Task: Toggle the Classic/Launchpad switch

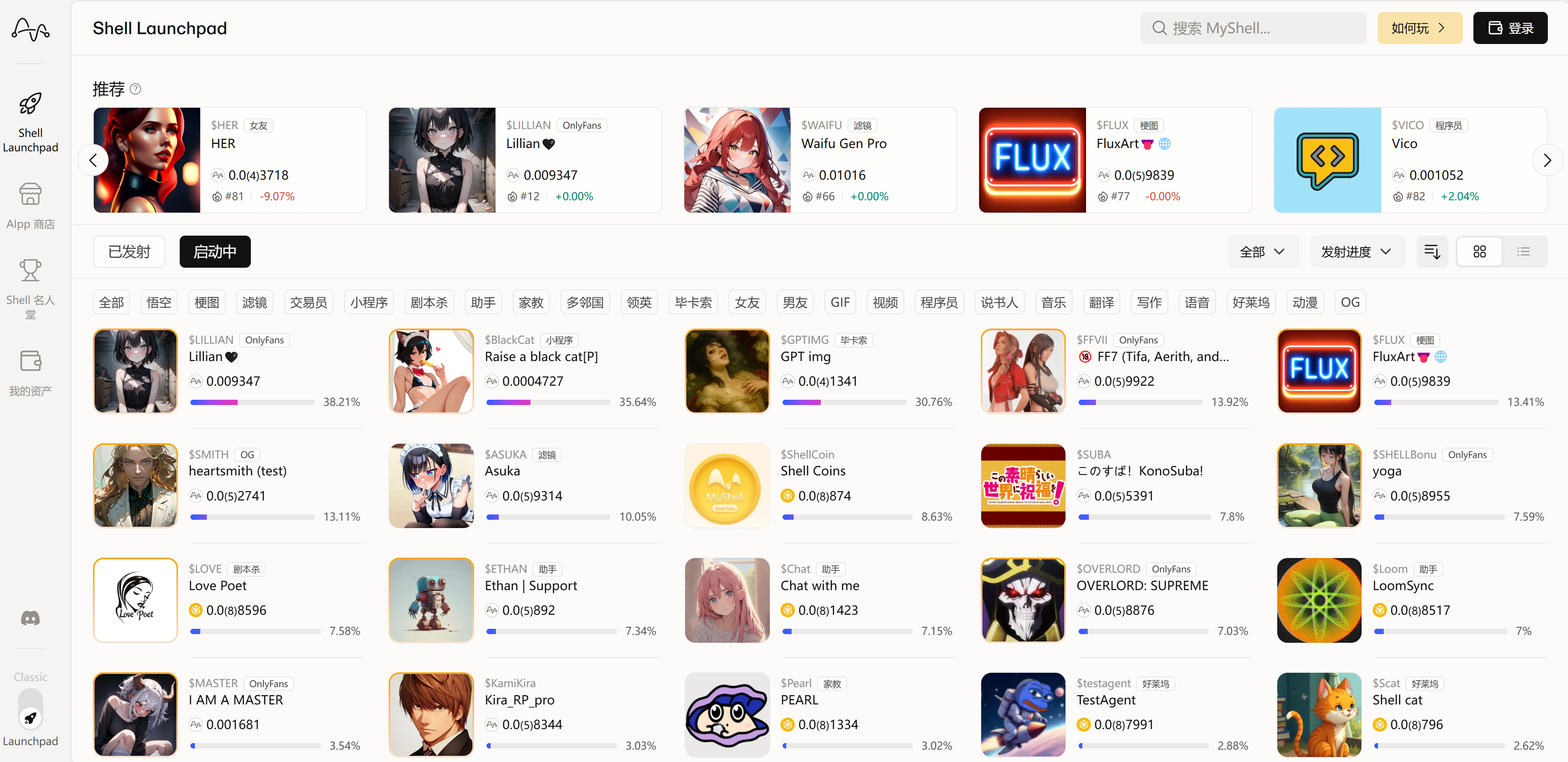Action: pyautogui.click(x=30, y=709)
